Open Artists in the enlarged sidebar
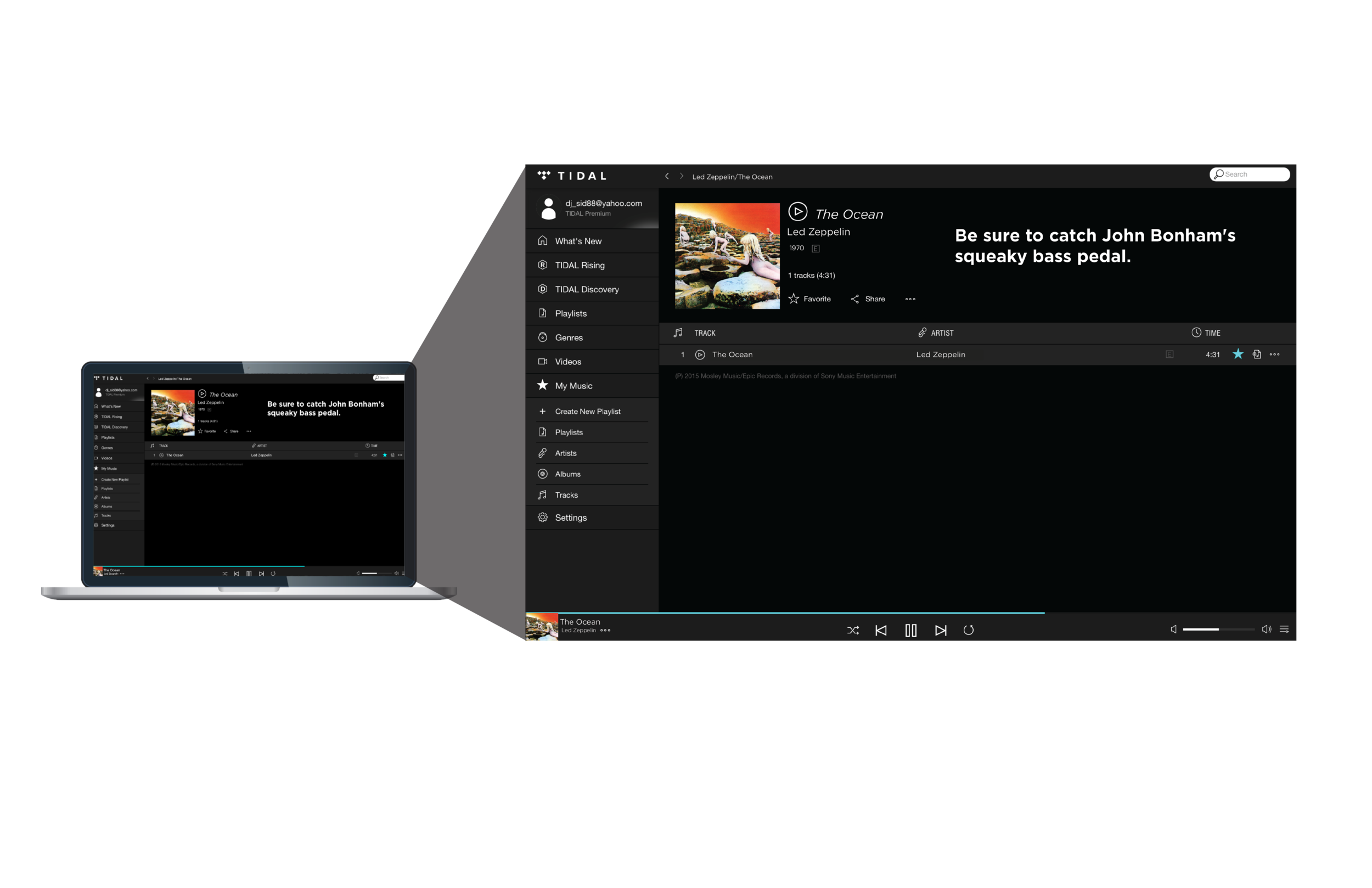The height and width of the screenshot is (888, 1372). click(592, 454)
